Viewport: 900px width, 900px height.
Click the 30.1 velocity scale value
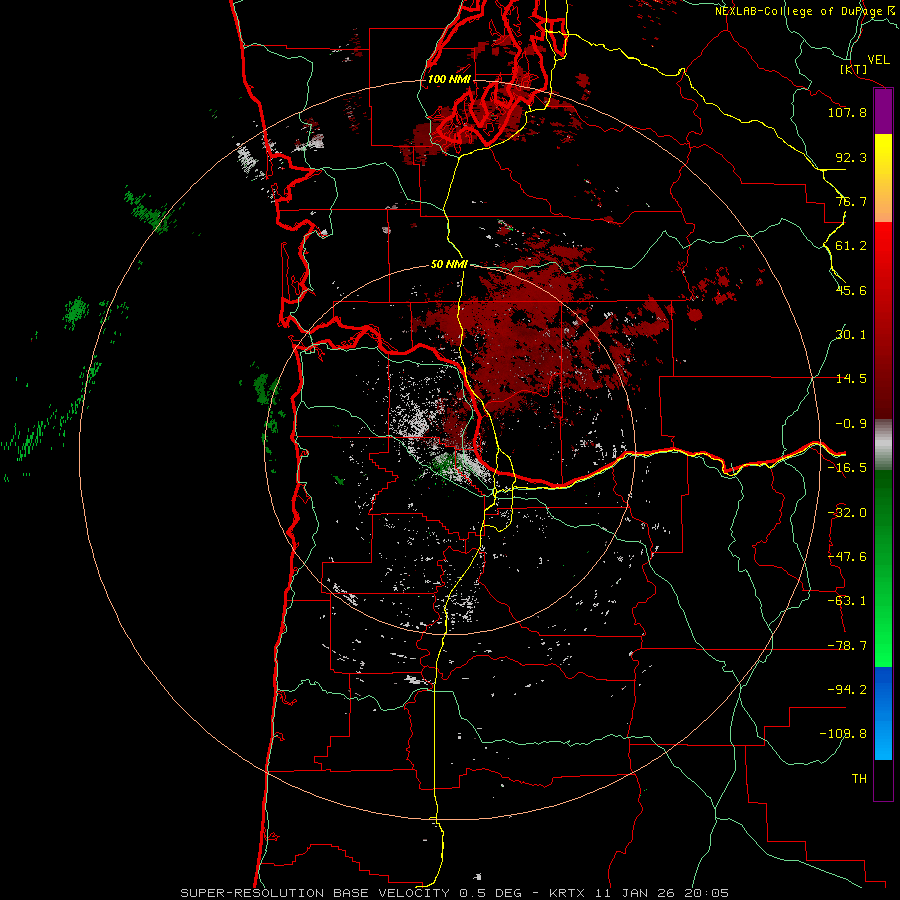pos(851,335)
